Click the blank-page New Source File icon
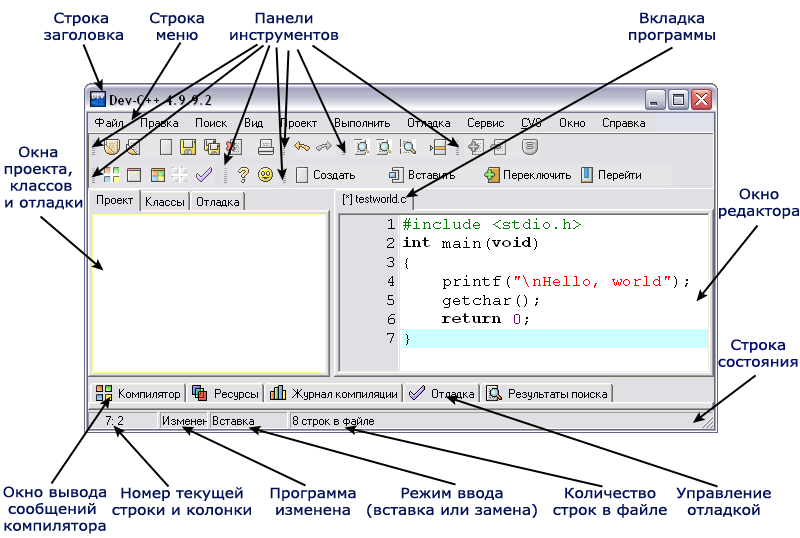This screenshot has height=538, width=800. click(x=166, y=147)
